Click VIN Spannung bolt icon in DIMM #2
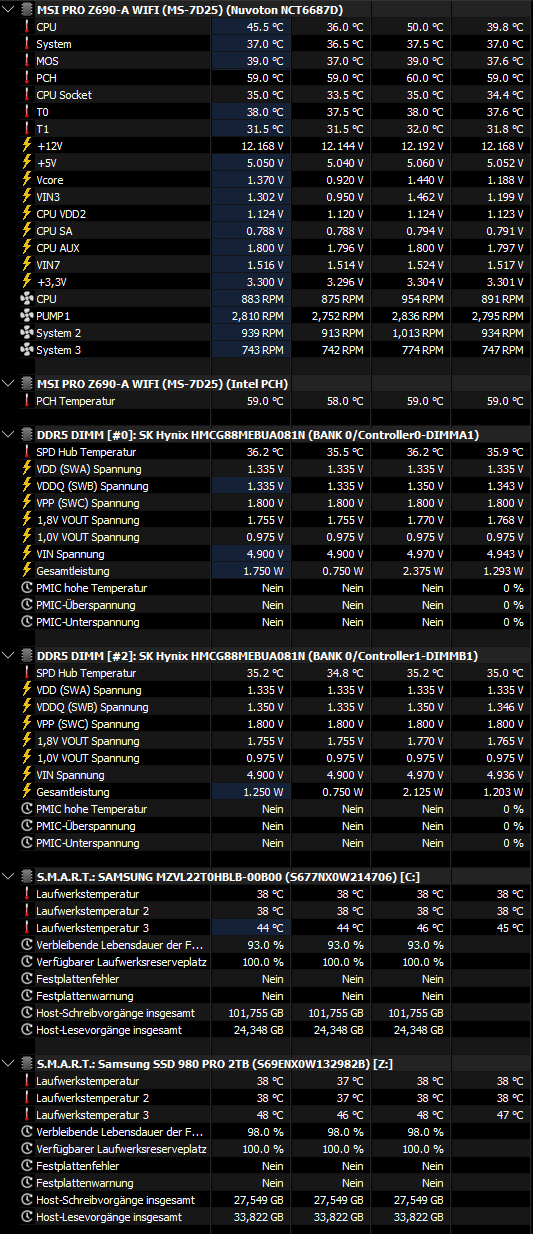 [x=26, y=775]
